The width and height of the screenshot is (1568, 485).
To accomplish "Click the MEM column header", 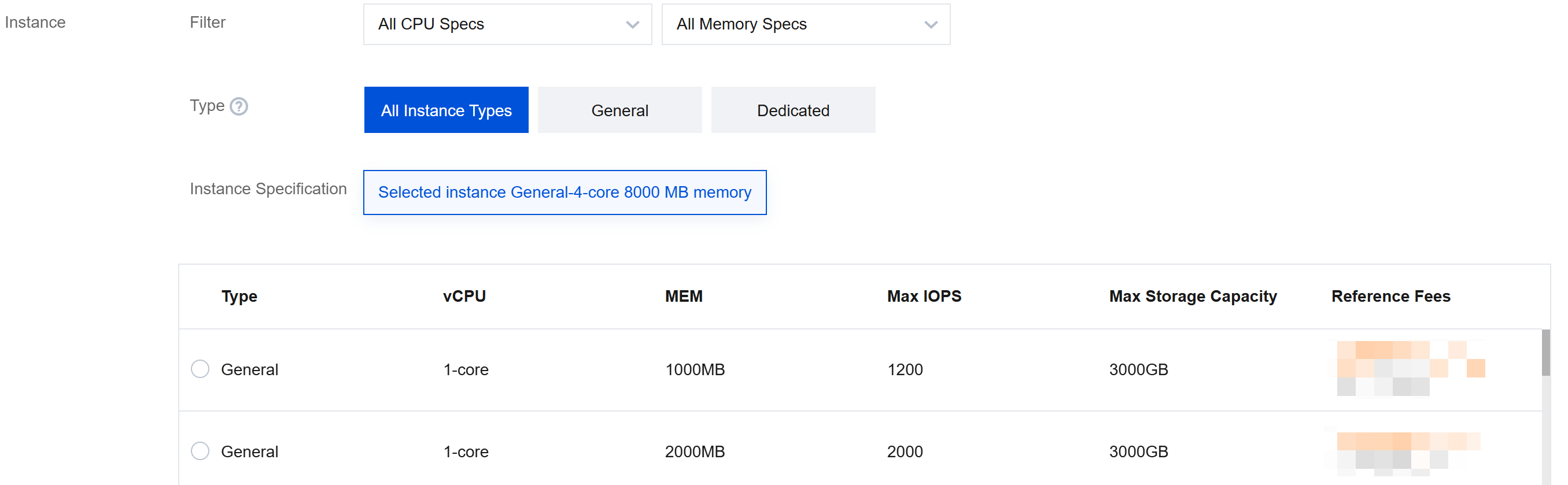I will point(683,297).
